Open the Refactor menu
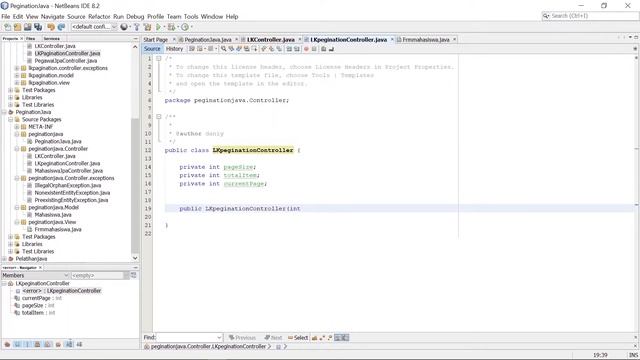The height and width of the screenshot is (360, 640). point(99,17)
